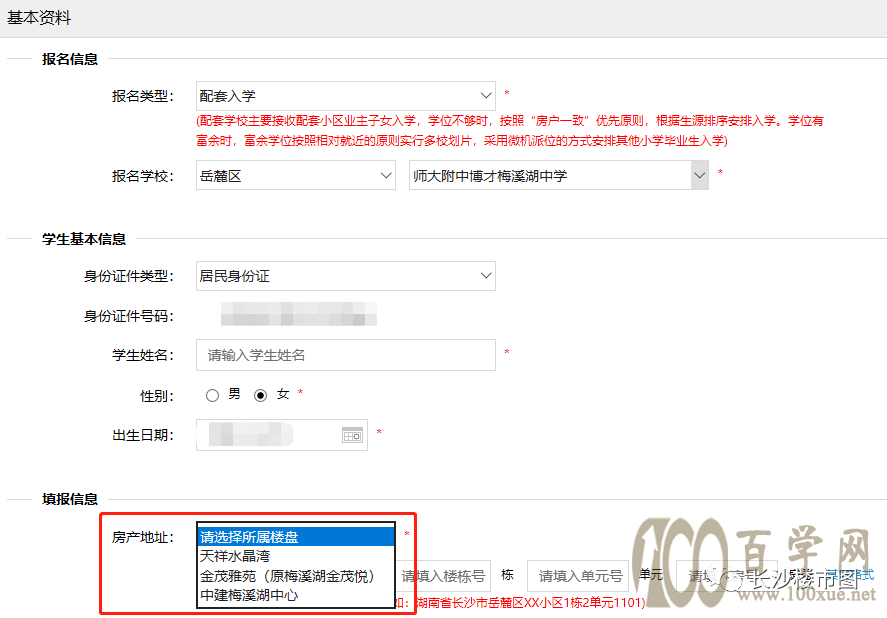Select 中建梅溪湖中心 from the property list
The height and width of the screenshot is (618, 887).
click(x=296, y=595)
